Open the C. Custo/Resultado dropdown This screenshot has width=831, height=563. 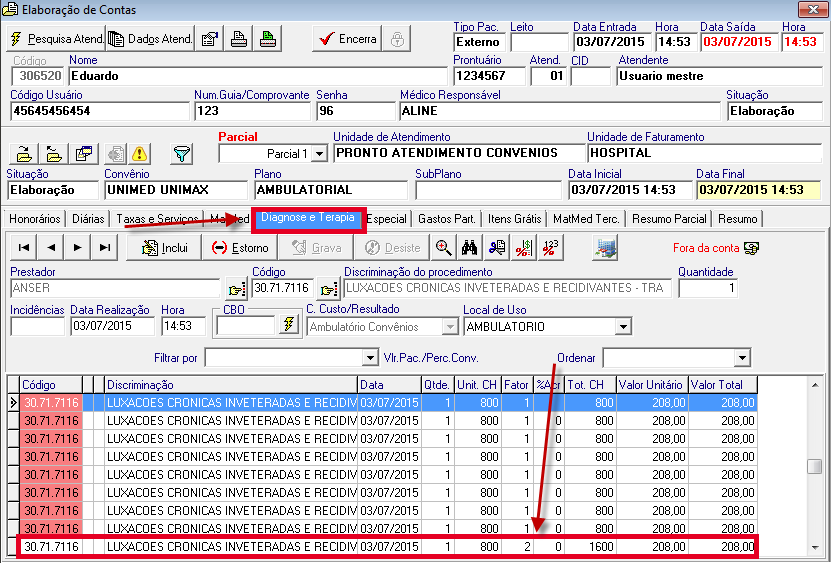point(450,327)
